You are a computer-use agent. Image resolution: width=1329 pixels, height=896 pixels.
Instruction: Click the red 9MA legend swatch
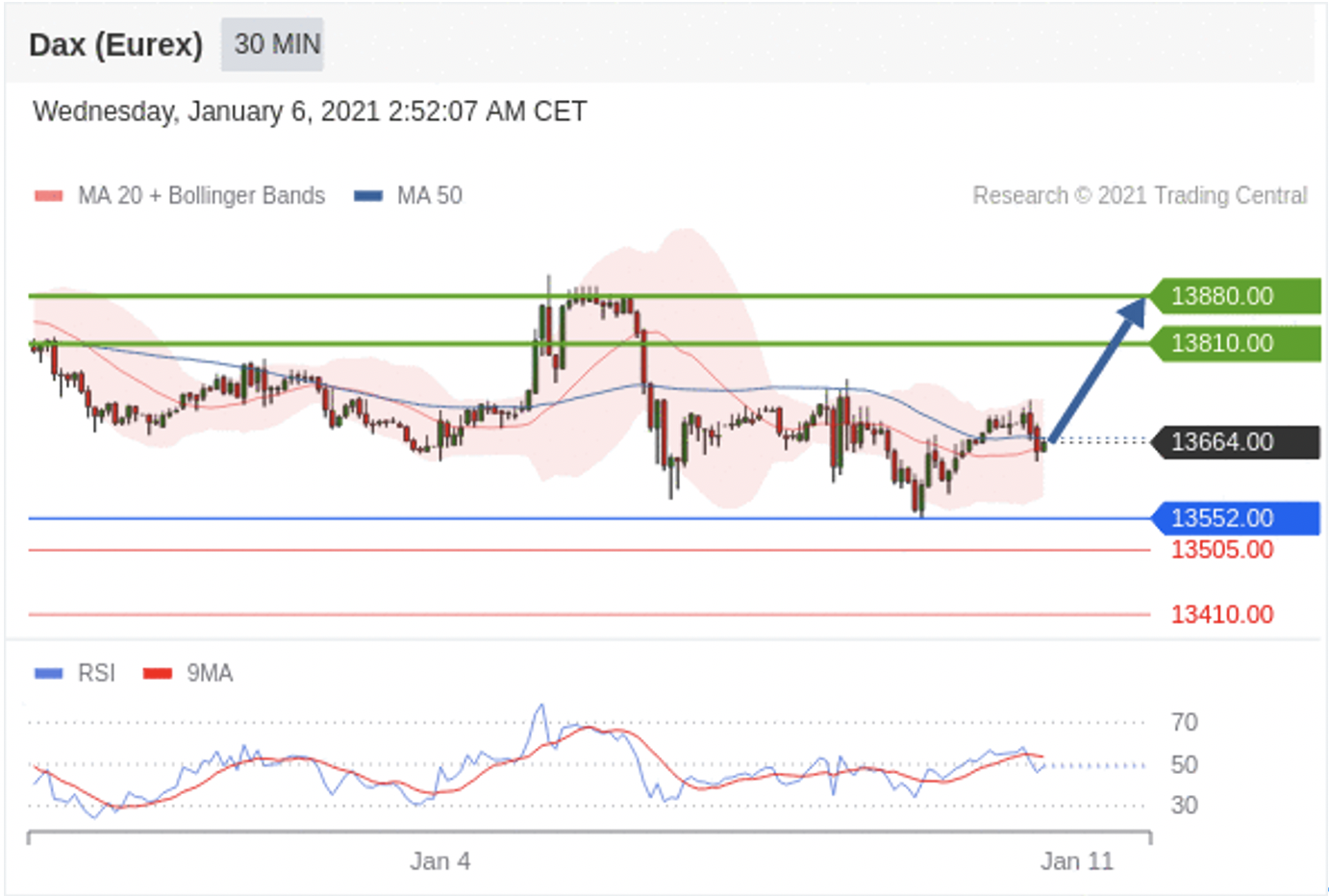(158, 674)
